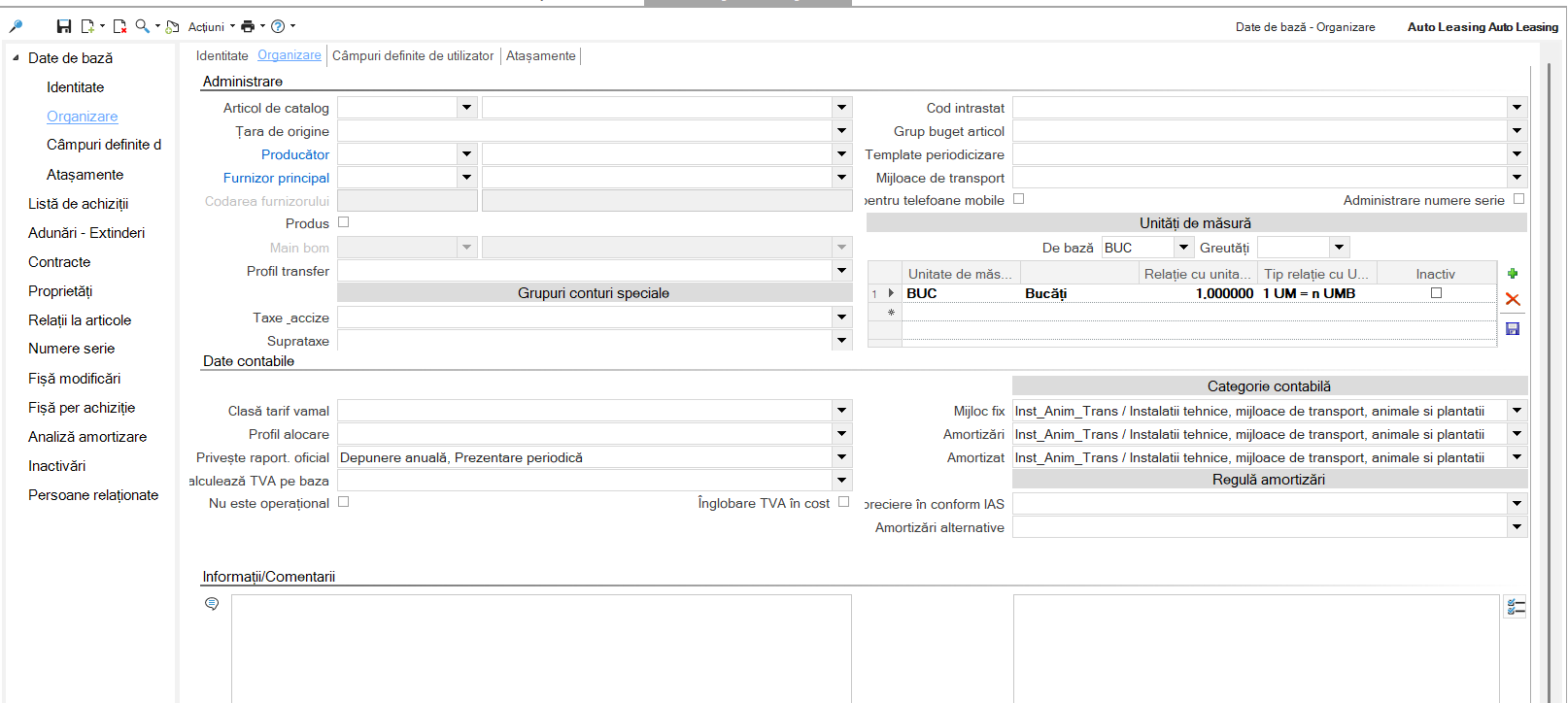
Task: Click the pin icon in toolbar
Action: click(x=16, y=26)
